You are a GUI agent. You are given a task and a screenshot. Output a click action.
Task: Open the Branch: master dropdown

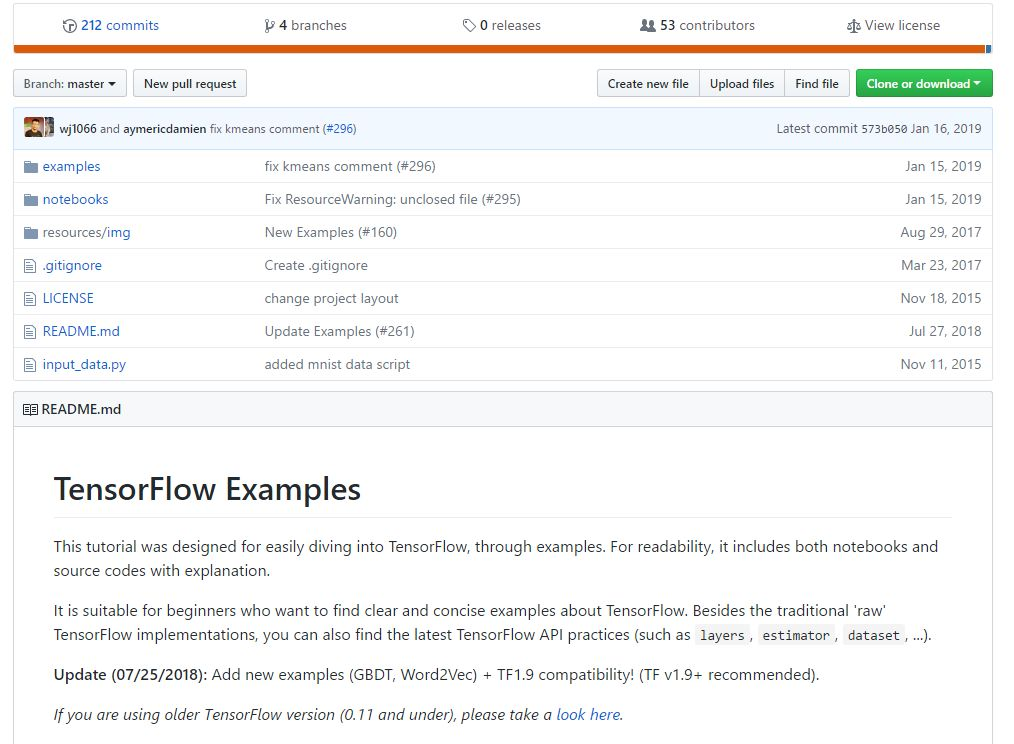70,83
